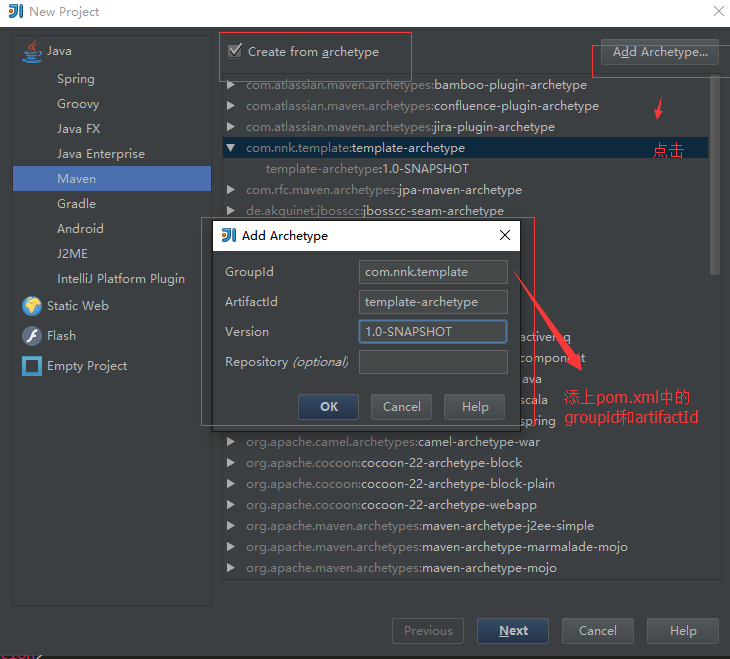Screen dimensions: 730x659
Task: Select J2ME project type
Action: (x=72, y=253)
